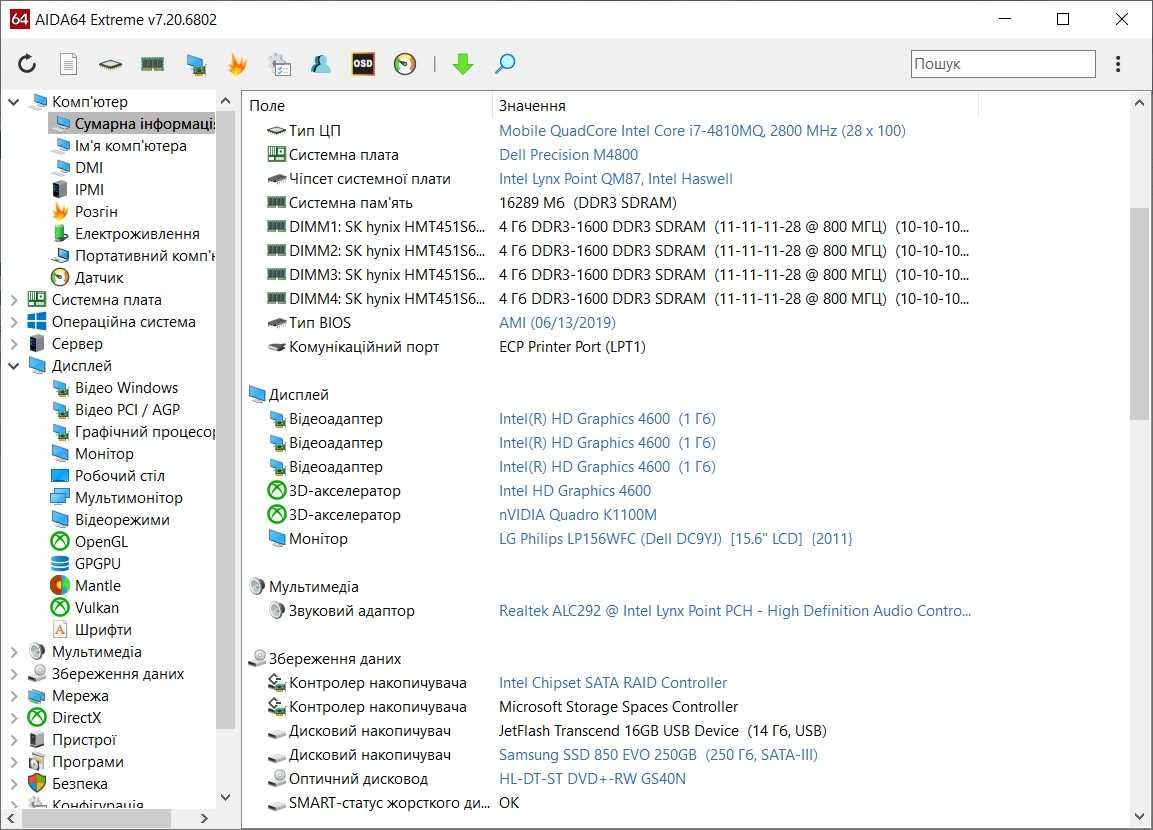
Task: Click into the Пошук search field
Action: [x=1003, y=64]
